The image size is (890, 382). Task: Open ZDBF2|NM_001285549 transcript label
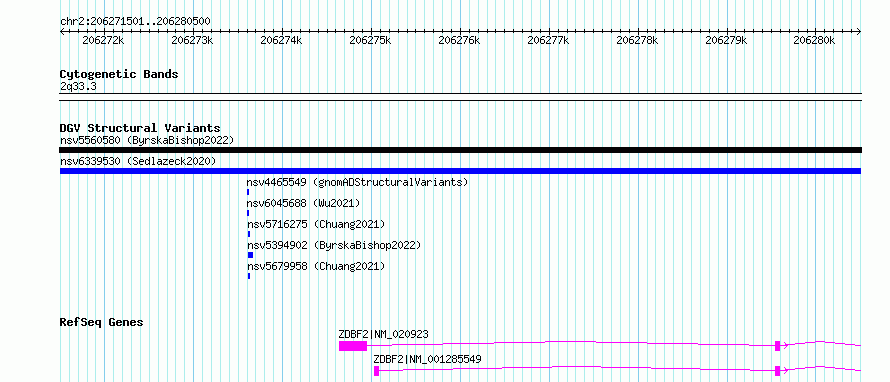[x=427, y=360]
